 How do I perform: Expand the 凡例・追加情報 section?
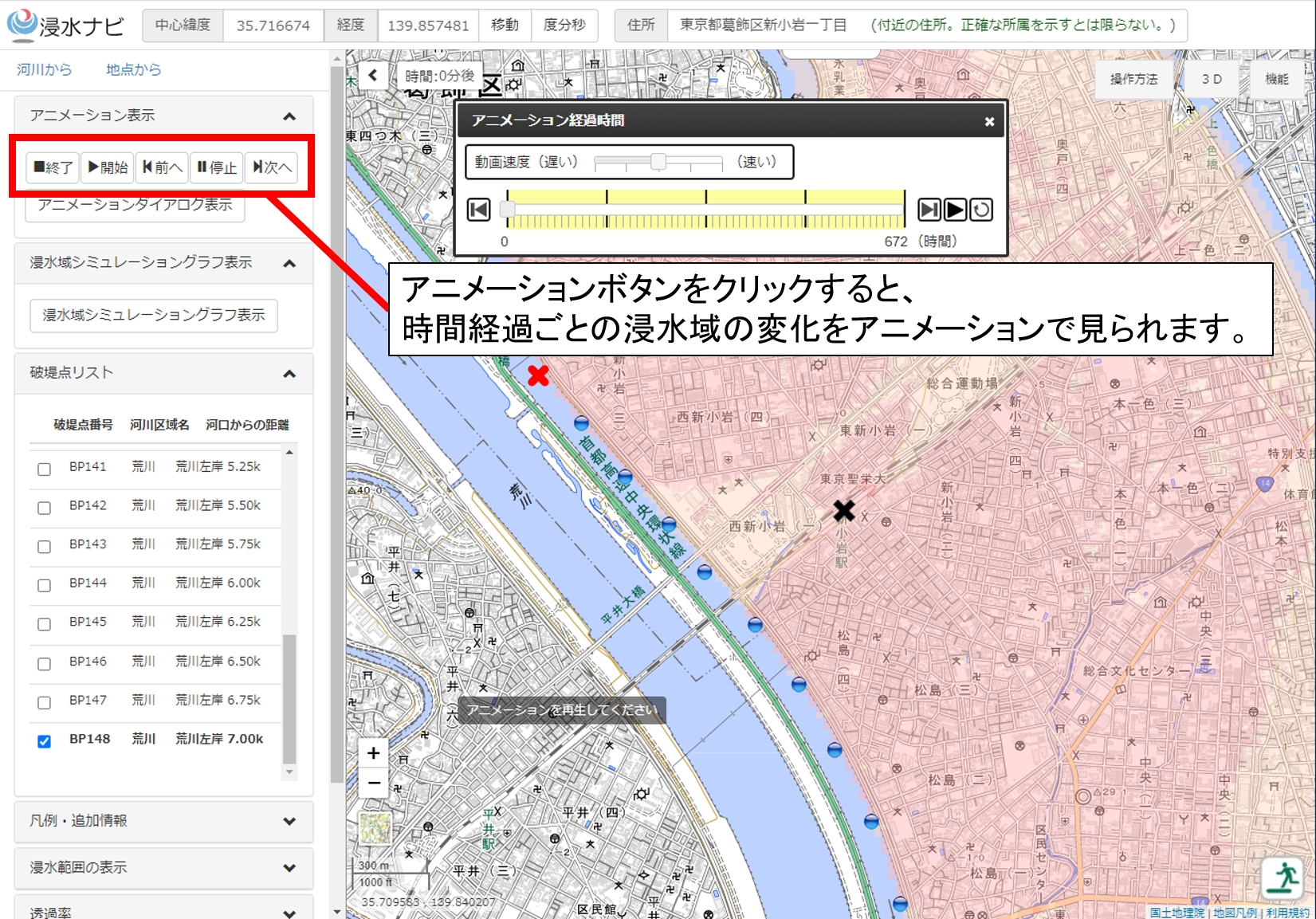point(289,821)
